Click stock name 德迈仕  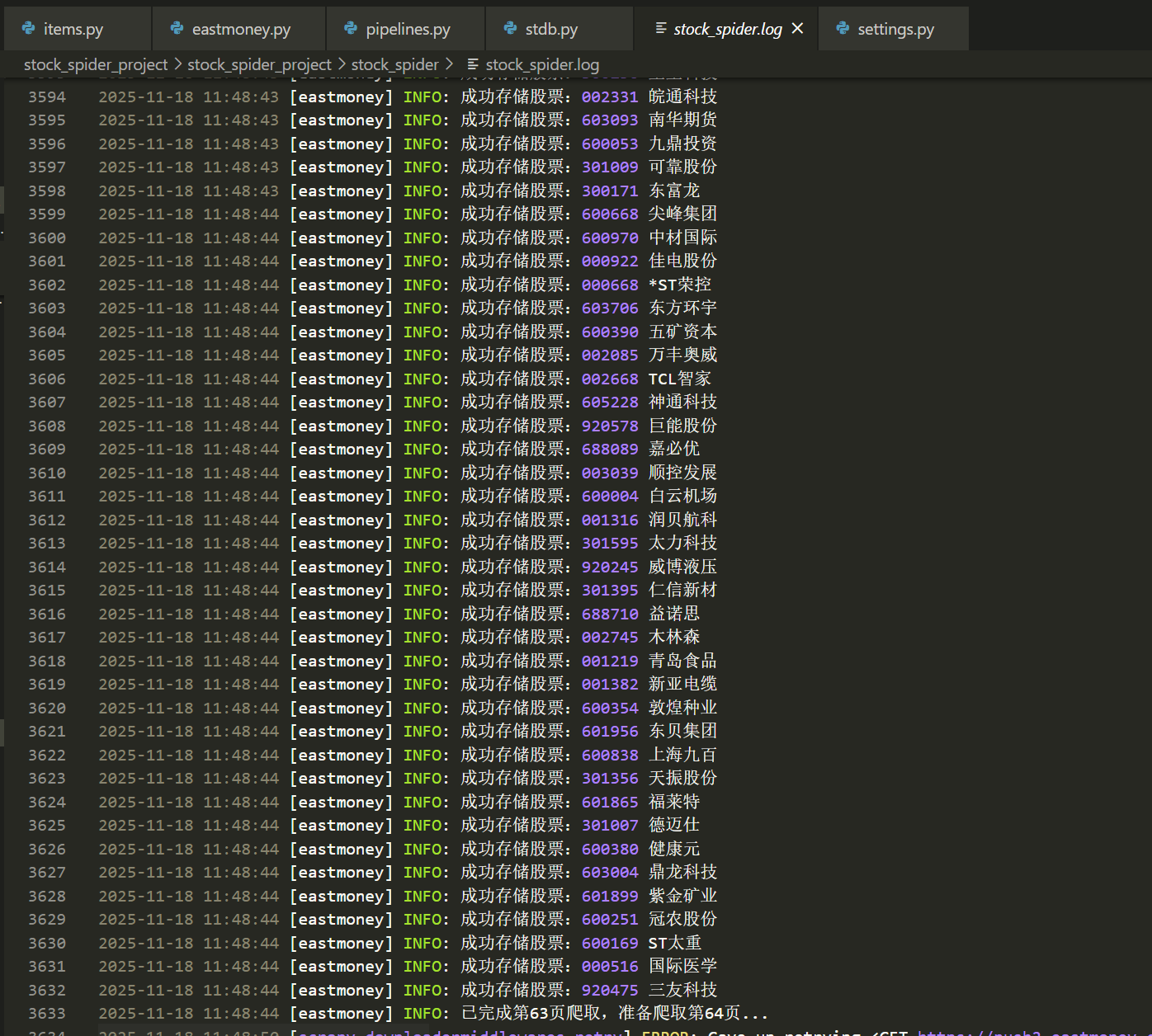(x=674, y=826)
